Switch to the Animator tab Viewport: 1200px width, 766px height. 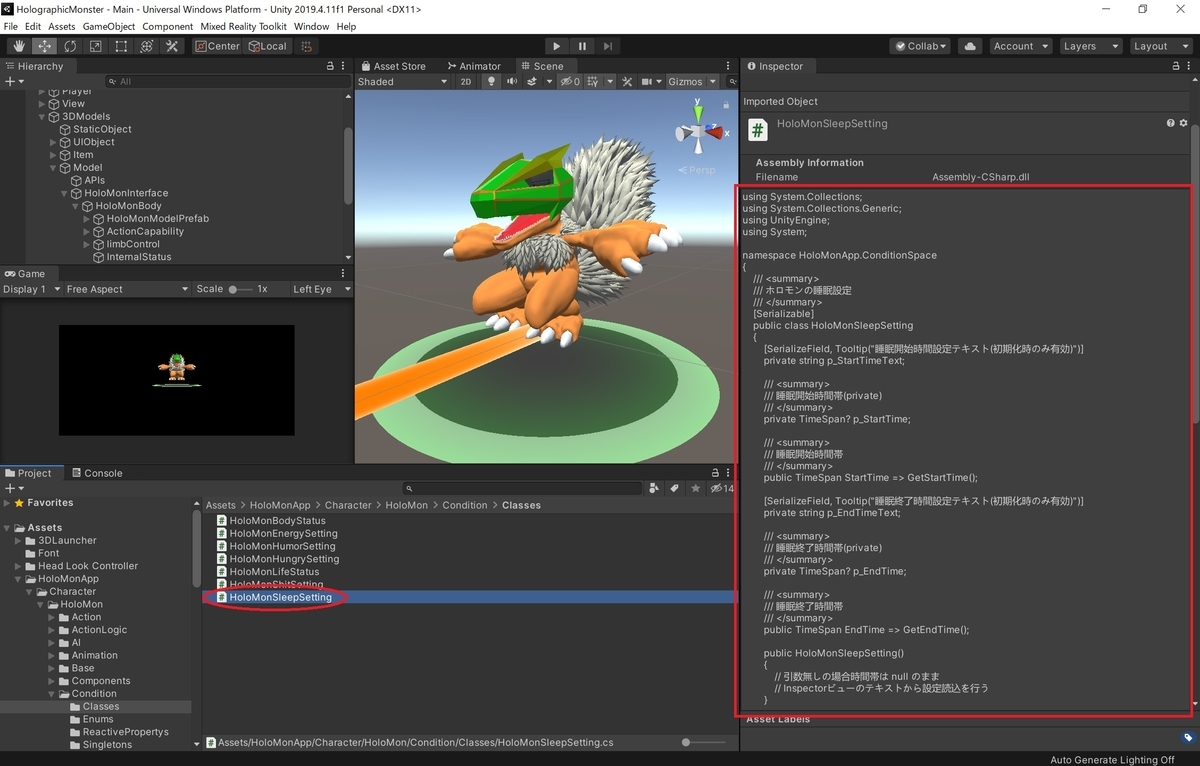point(473,66)
